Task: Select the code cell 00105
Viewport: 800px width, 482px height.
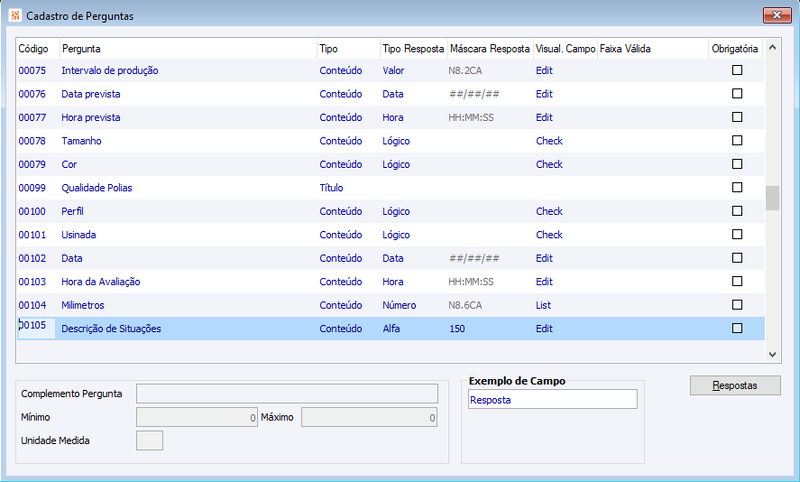Action: pos(36,328)
